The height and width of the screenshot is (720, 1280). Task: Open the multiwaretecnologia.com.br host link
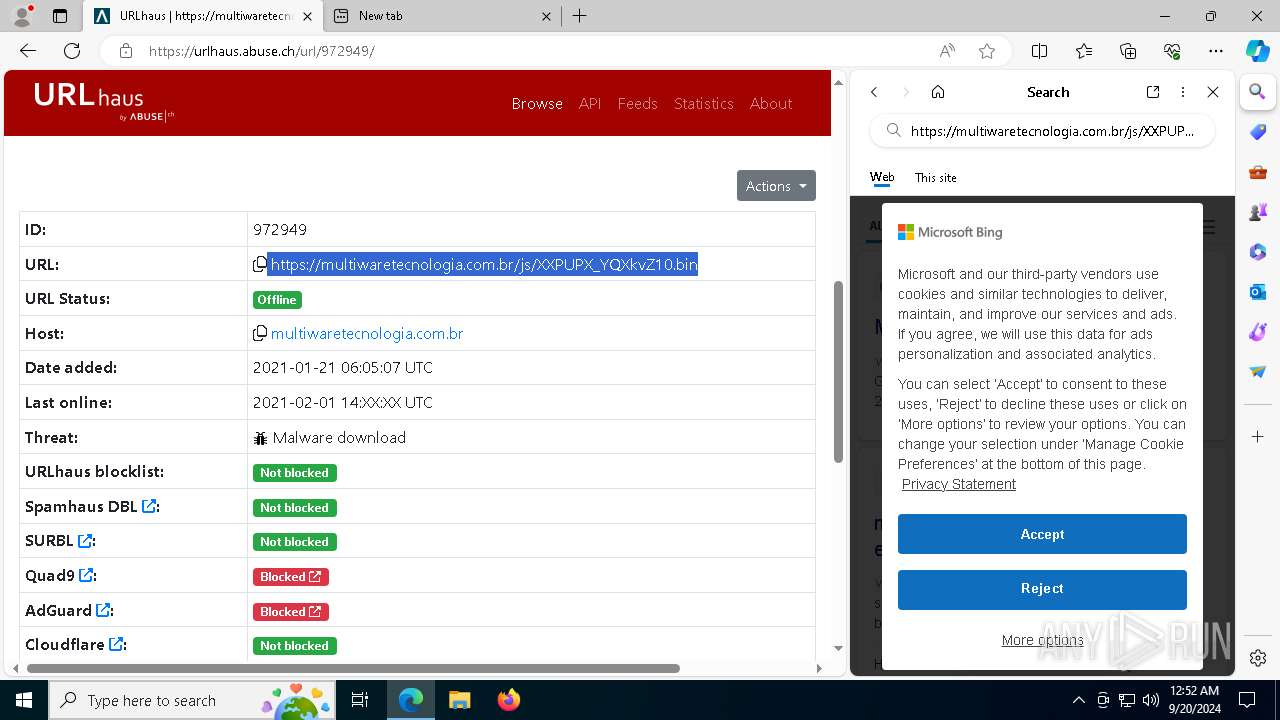pos(367,333)
